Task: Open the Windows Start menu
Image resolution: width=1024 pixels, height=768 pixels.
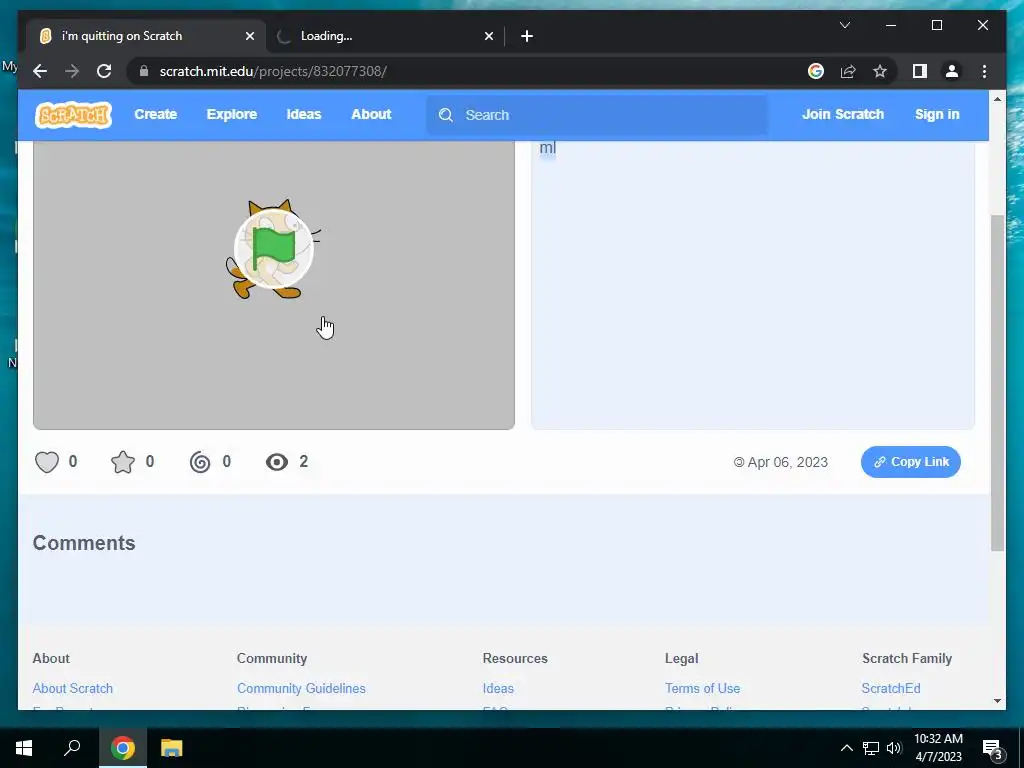Action: pyautogui.click(x=24, y=748)
